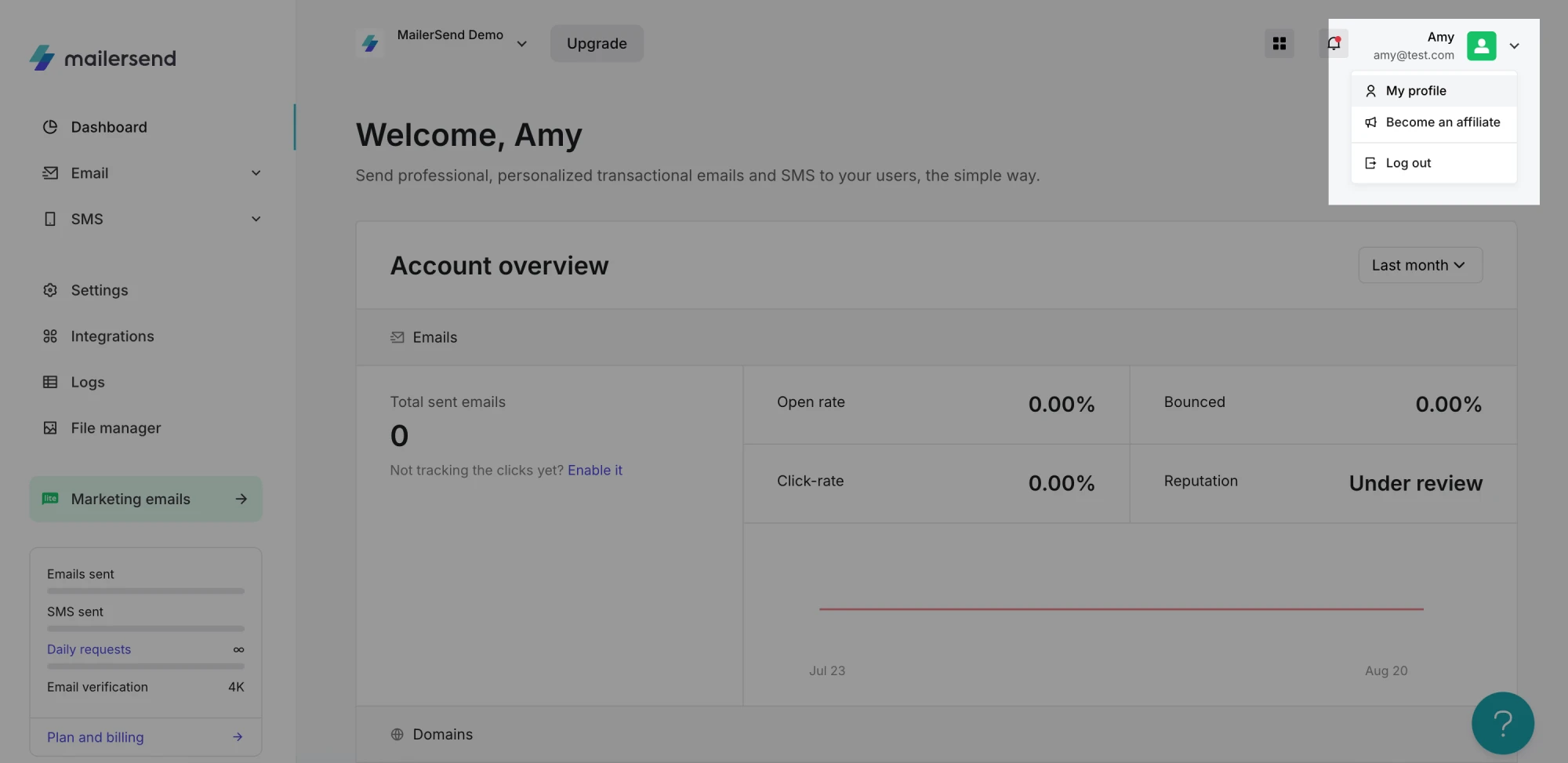This screenshot has height=763, width=1568.
Task: Click the green user avatar icon
Action: point(1481,45)
